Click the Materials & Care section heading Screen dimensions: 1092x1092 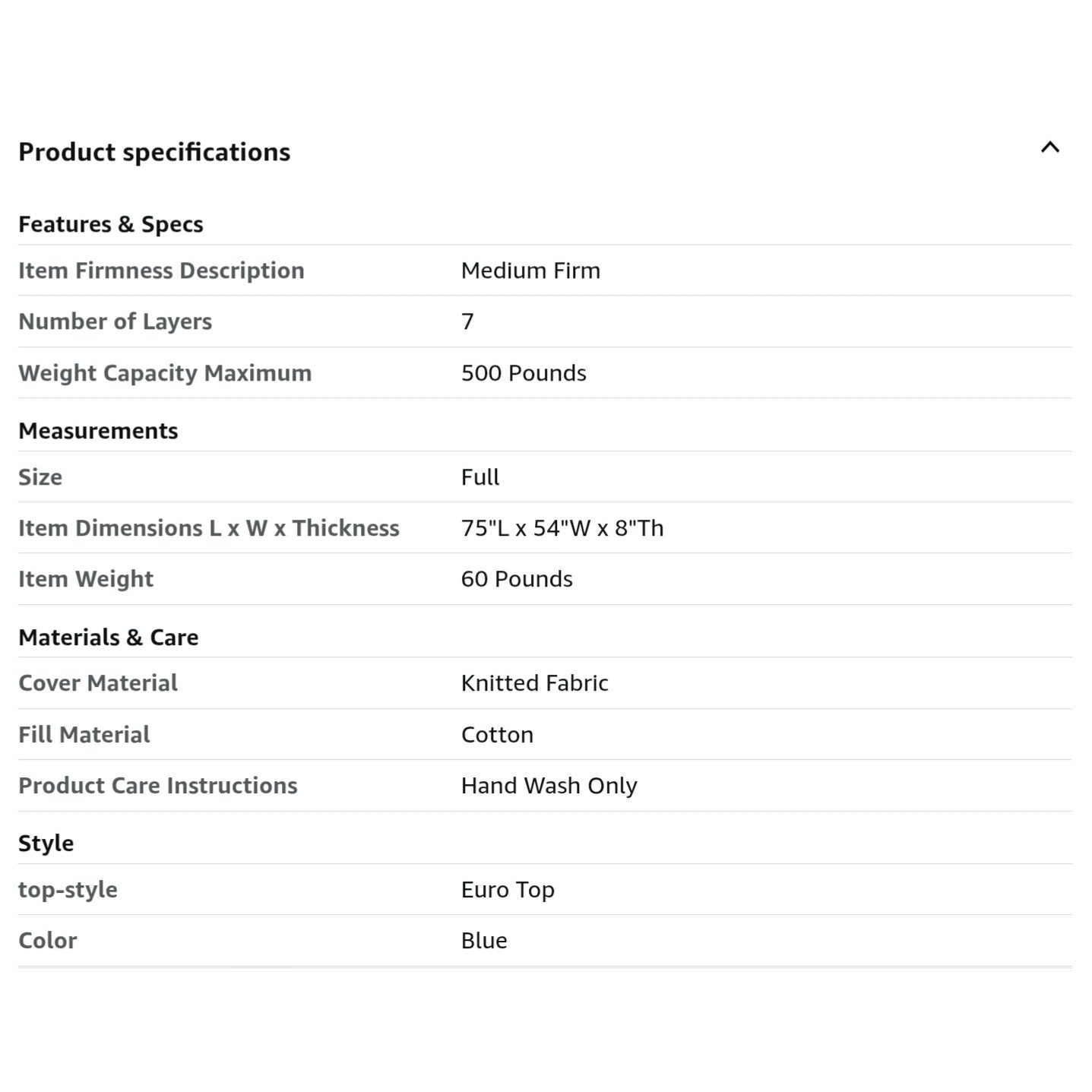pos(109,637)
